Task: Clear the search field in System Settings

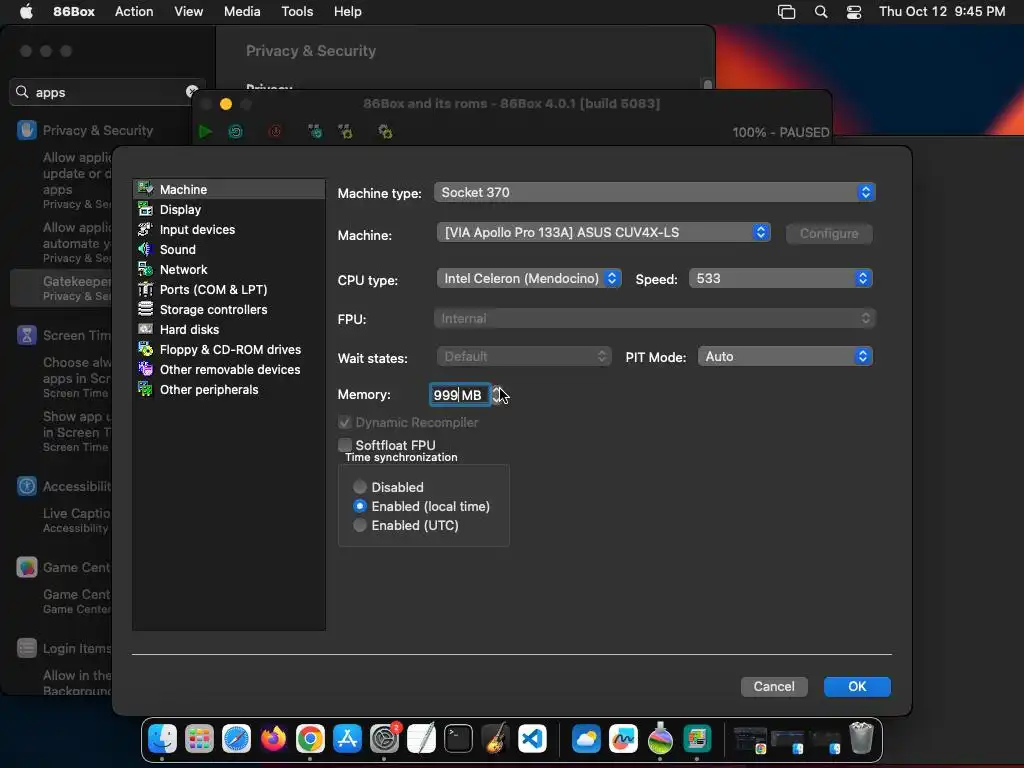Action: 192,91
